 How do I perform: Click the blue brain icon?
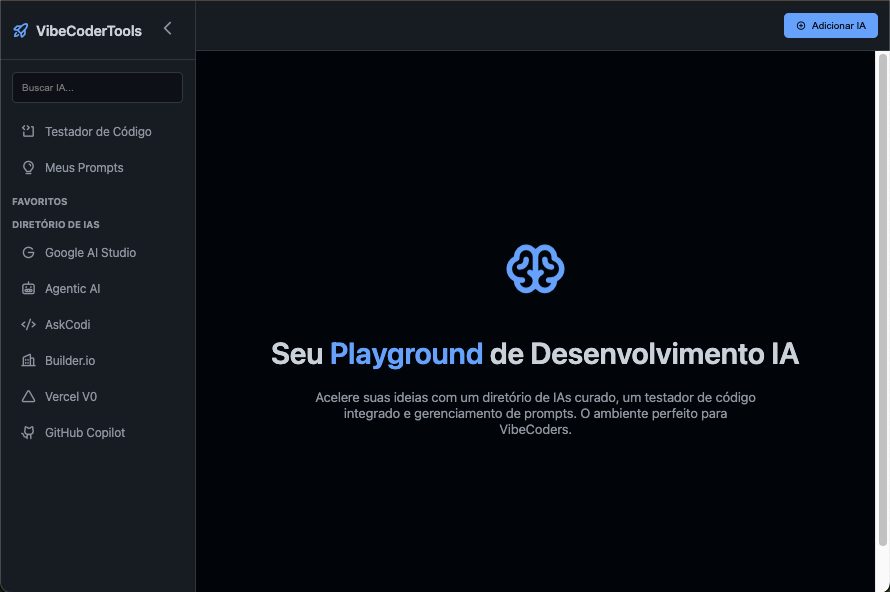pos(535,269)
